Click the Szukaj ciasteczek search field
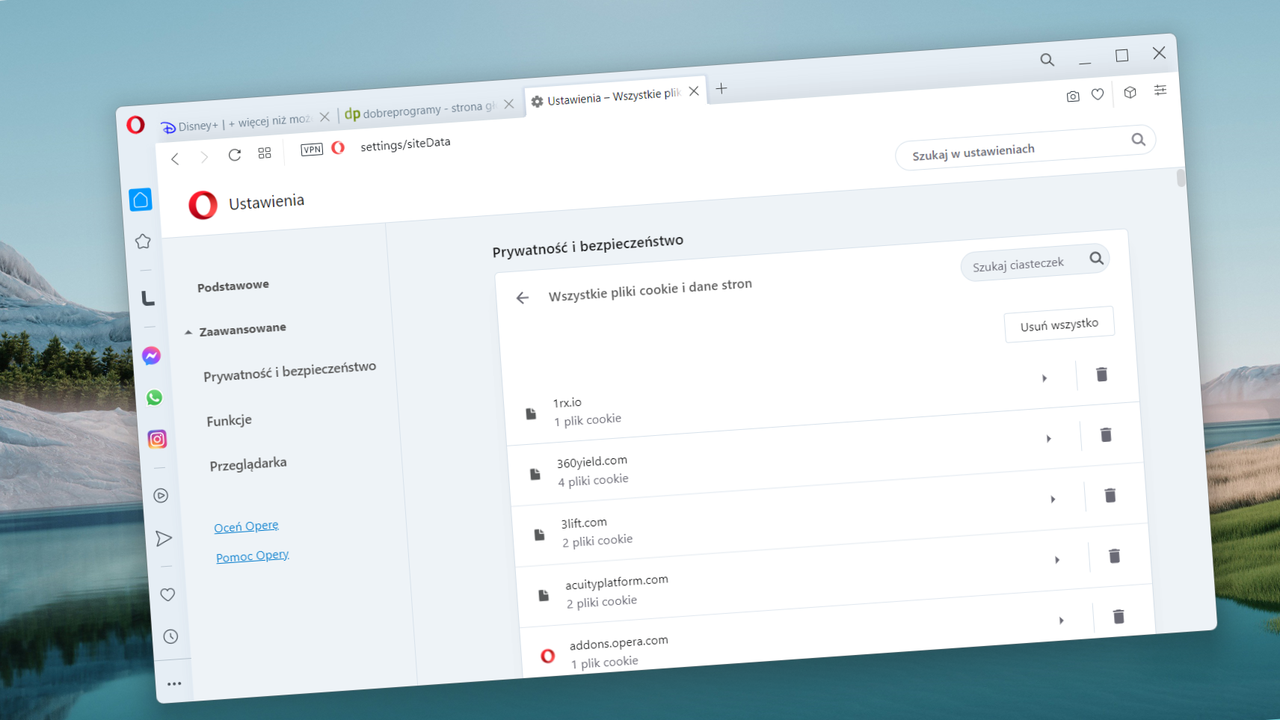1280x720 pixels. coord(1035,263)
